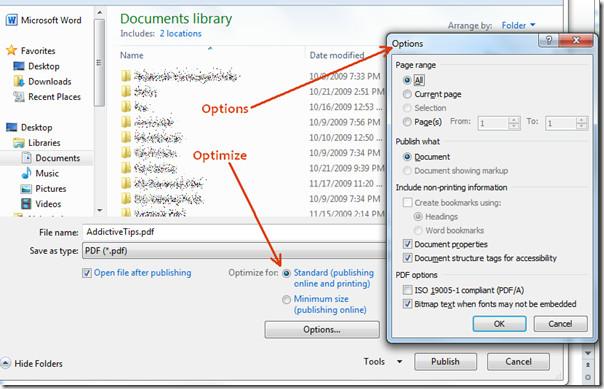Open the 2 locations link
Screen dimensions: 604x389
181,34
